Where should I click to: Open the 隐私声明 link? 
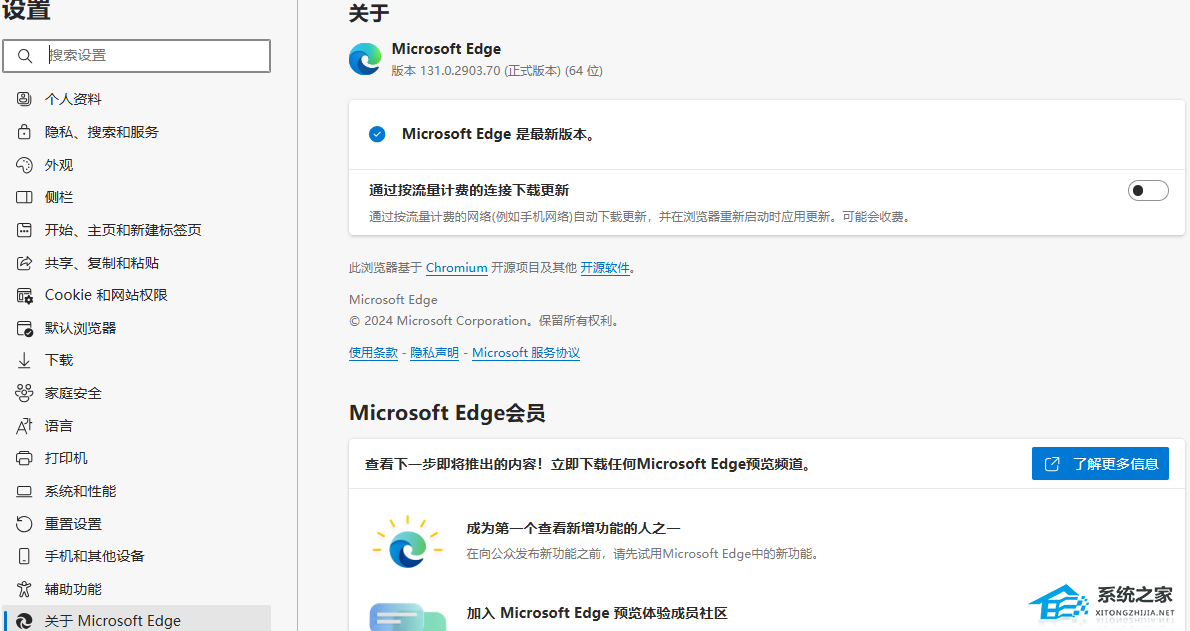(434, 352)
